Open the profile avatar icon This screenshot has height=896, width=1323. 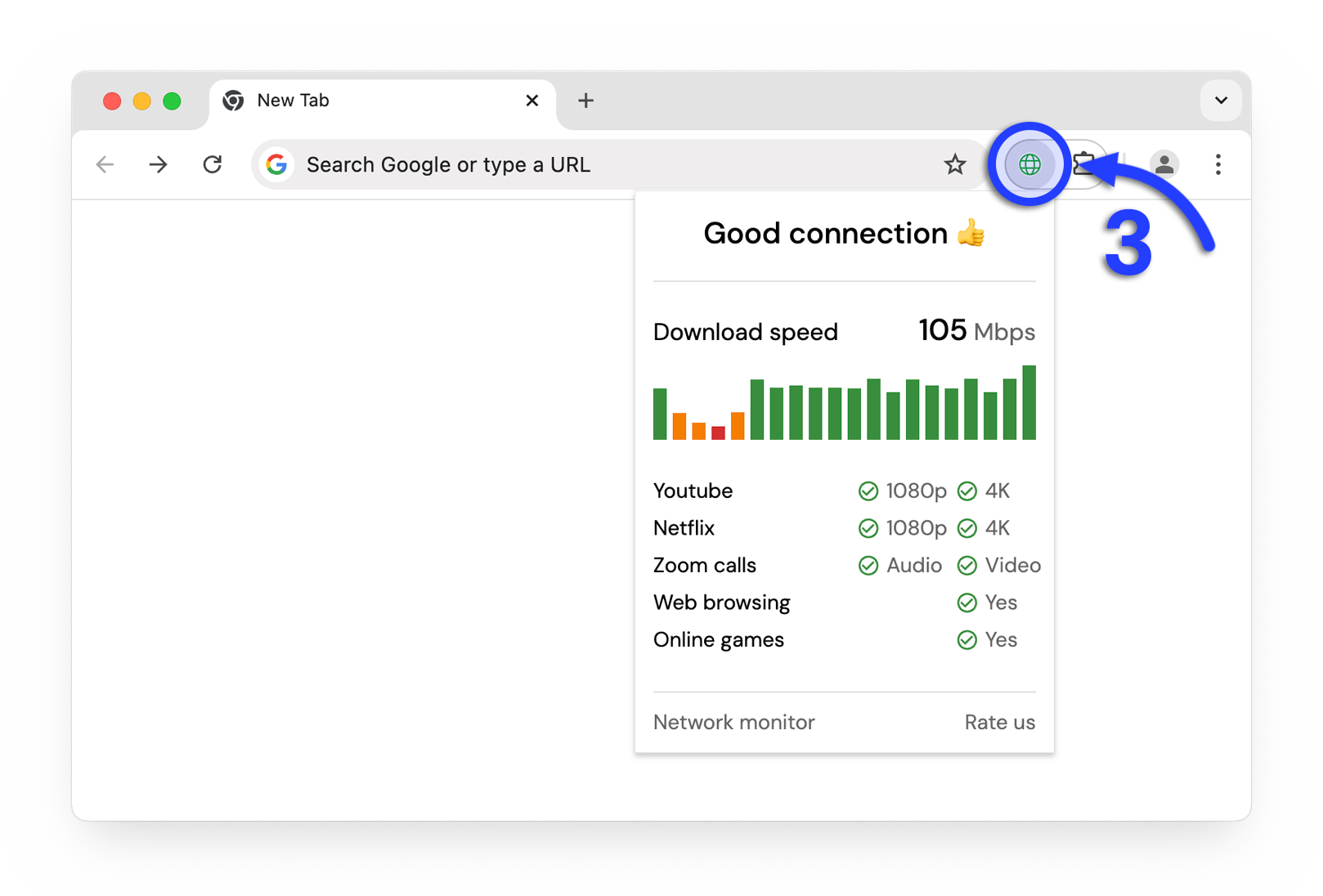[1164, 164]
